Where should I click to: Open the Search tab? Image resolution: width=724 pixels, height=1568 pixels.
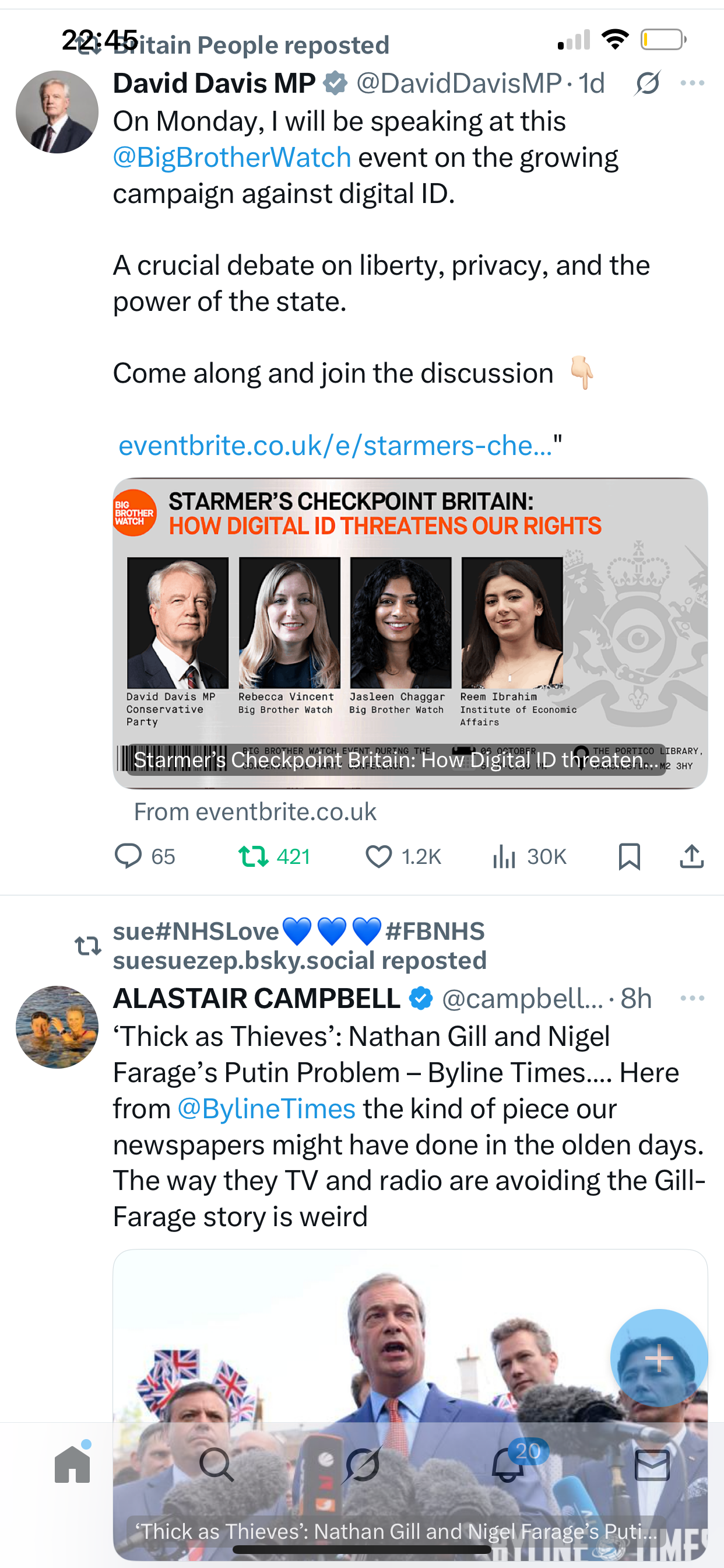[x=216, y=1465]
